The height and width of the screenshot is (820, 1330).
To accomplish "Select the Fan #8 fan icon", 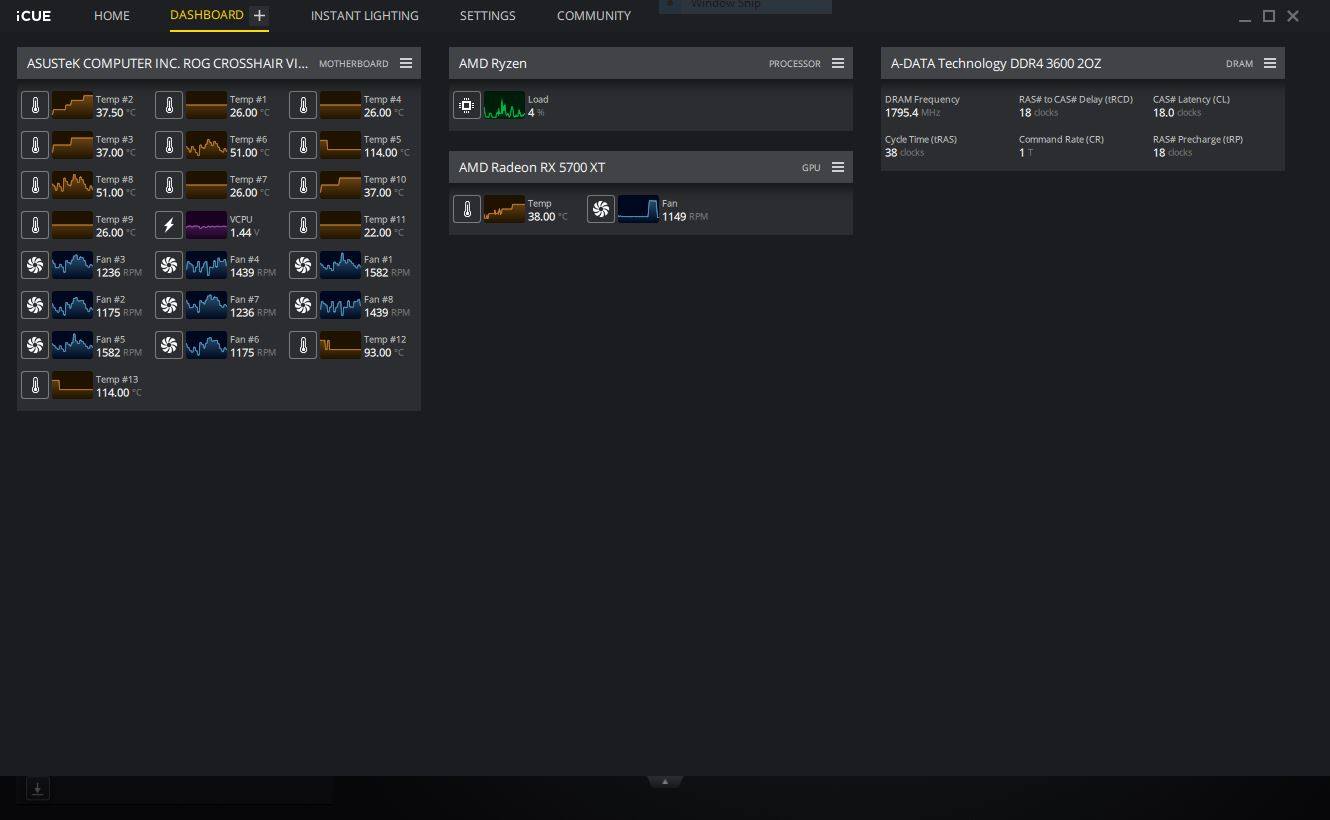I will pos(303,305).
